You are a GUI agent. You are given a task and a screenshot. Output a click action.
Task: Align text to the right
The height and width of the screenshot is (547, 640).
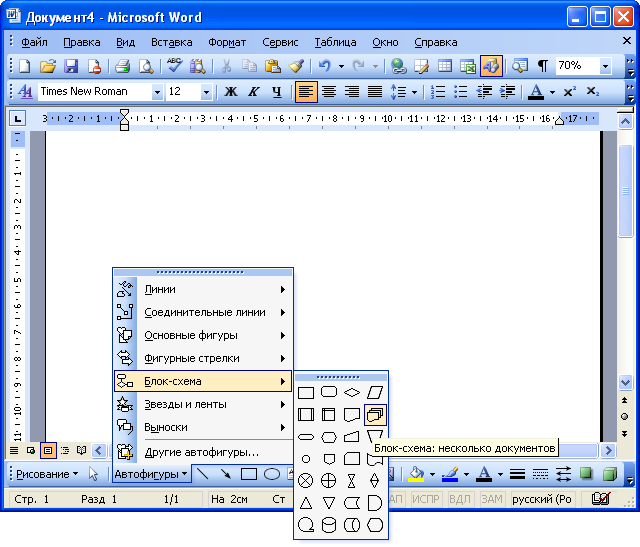pyautogui.click(x=352, y=91)
